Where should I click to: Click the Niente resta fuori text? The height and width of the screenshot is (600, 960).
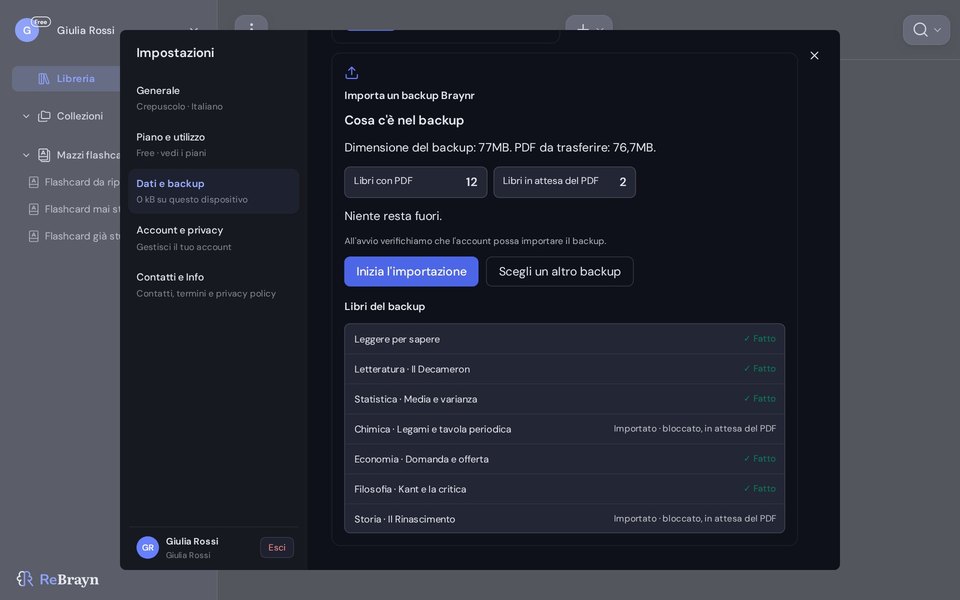(393, 216)
